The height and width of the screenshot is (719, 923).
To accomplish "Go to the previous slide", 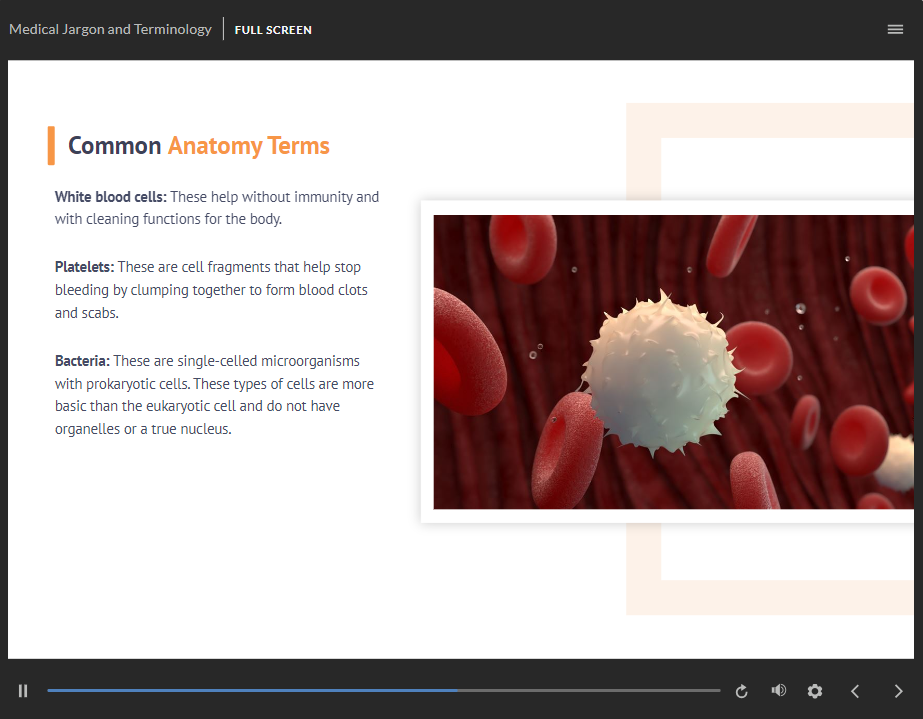I will coord(855,691).
